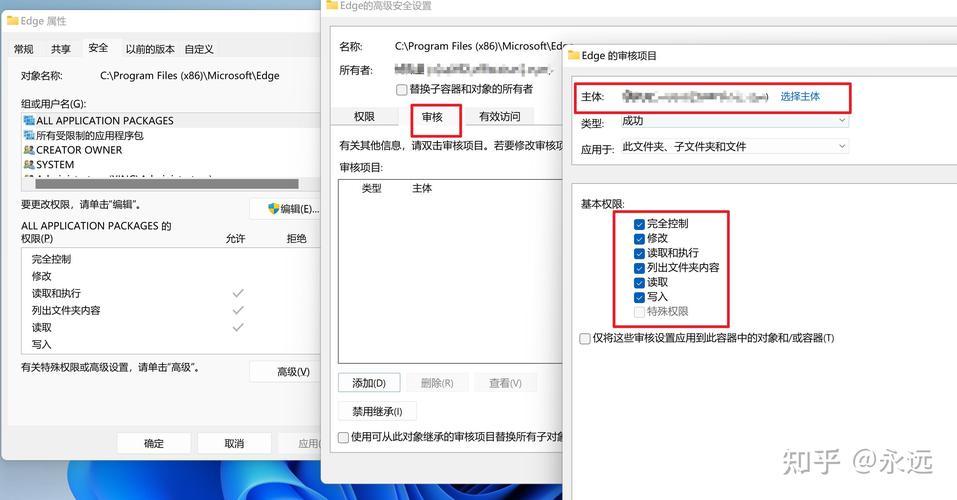The height and width of the screenshot is (500, 957).
Task: Open the 类型 dropdown showing 成功
Action: (734, 121)
